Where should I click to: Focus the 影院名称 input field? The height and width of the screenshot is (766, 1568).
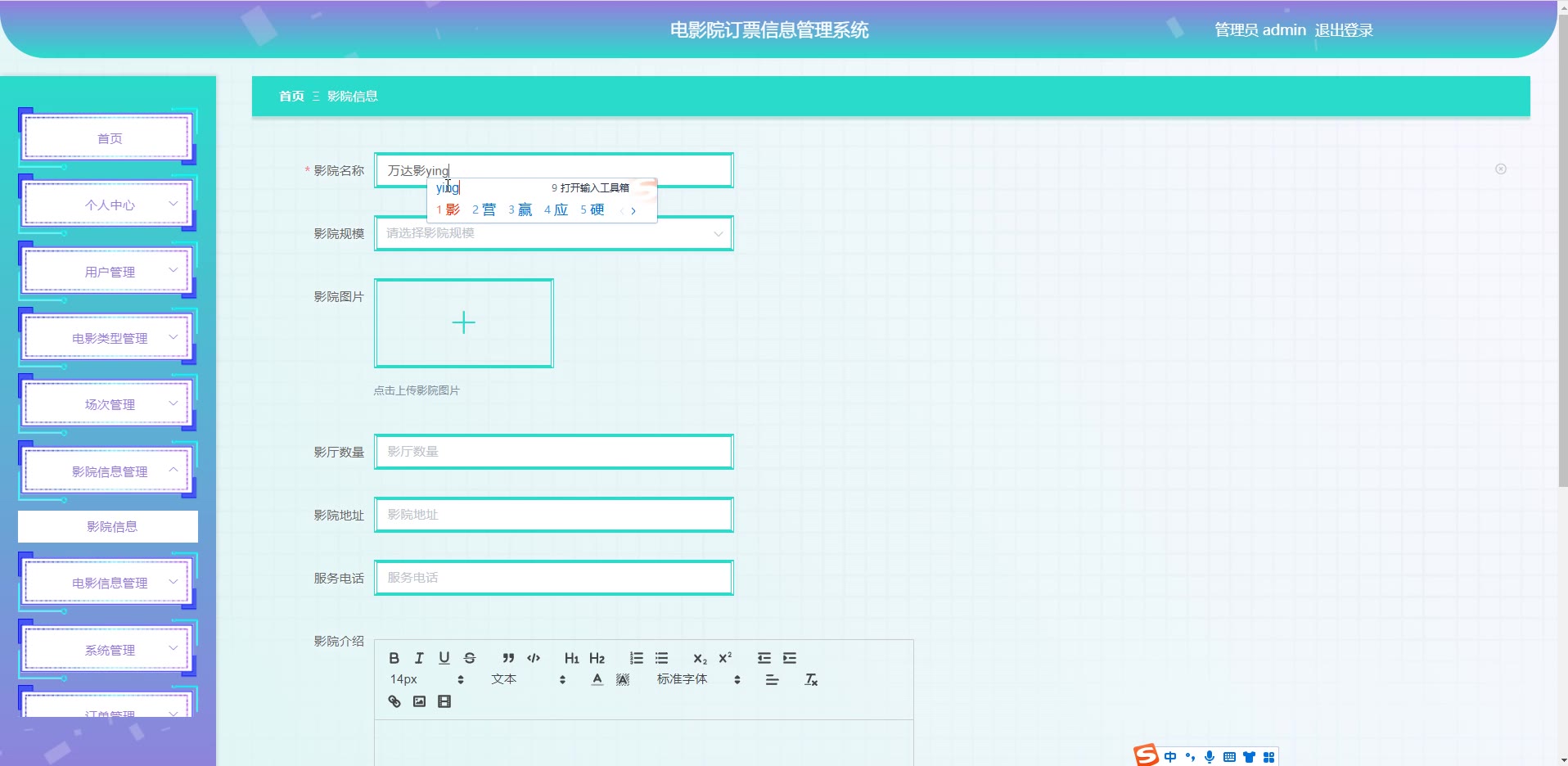(x=554, y=170)
